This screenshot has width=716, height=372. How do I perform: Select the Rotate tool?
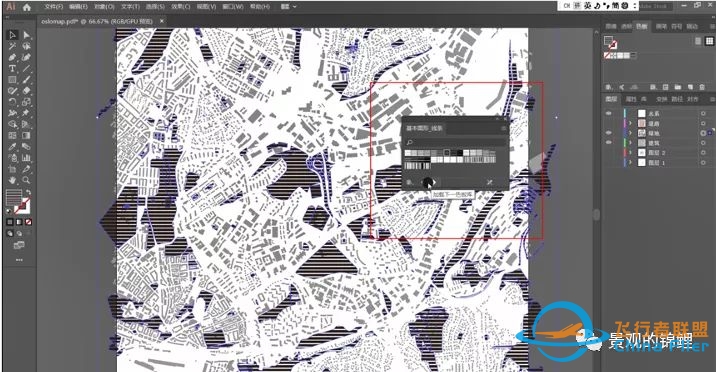[x=12, y=102]
